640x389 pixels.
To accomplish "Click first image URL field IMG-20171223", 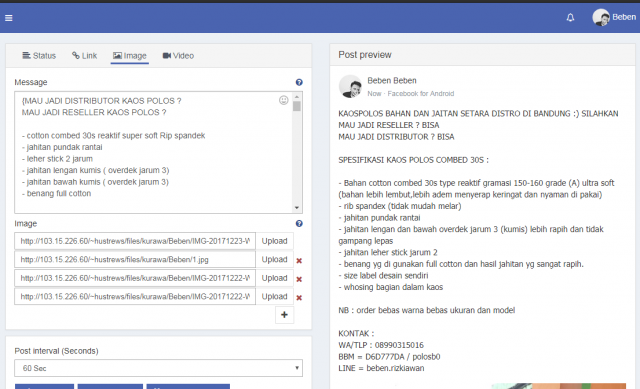I will point(135,241).
